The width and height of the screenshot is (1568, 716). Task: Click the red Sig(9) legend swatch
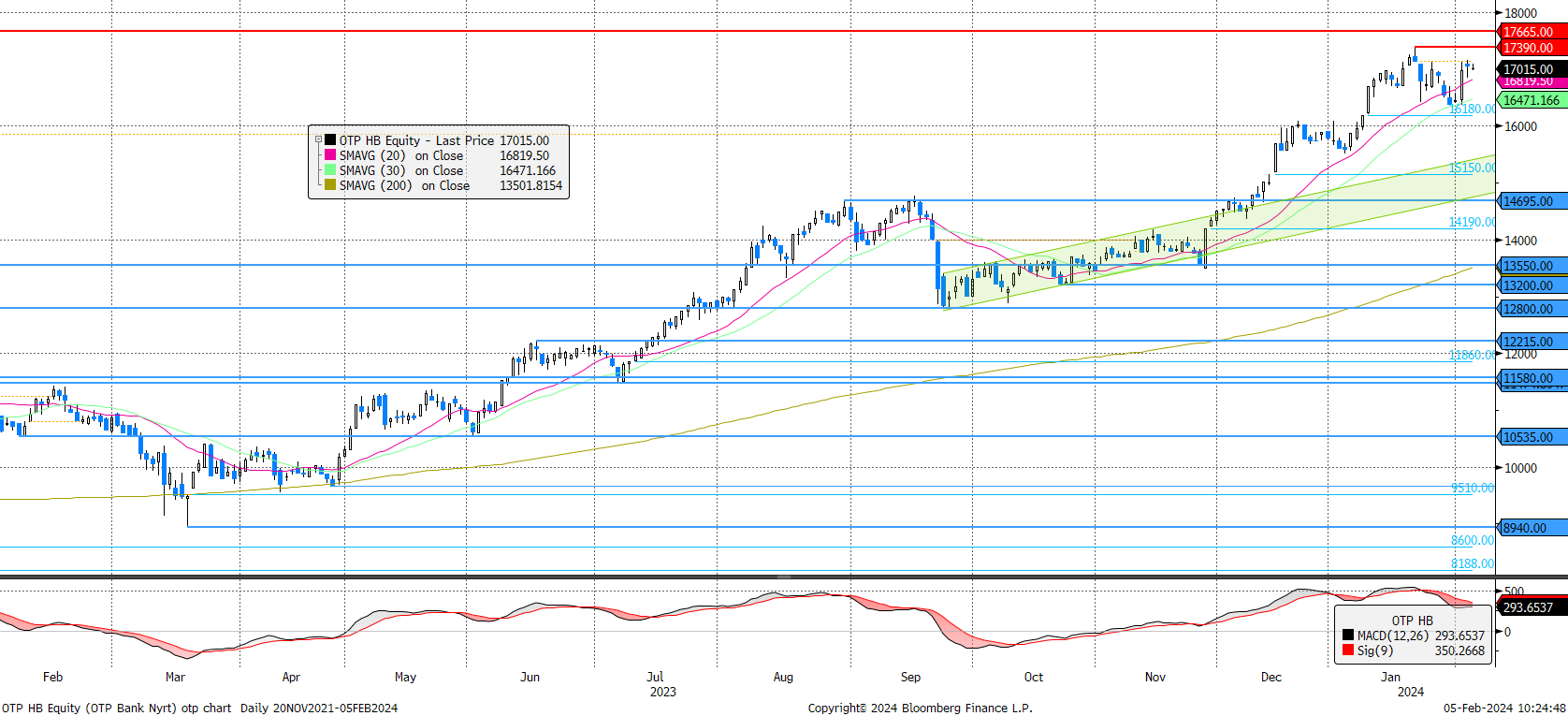point(1348,650)
